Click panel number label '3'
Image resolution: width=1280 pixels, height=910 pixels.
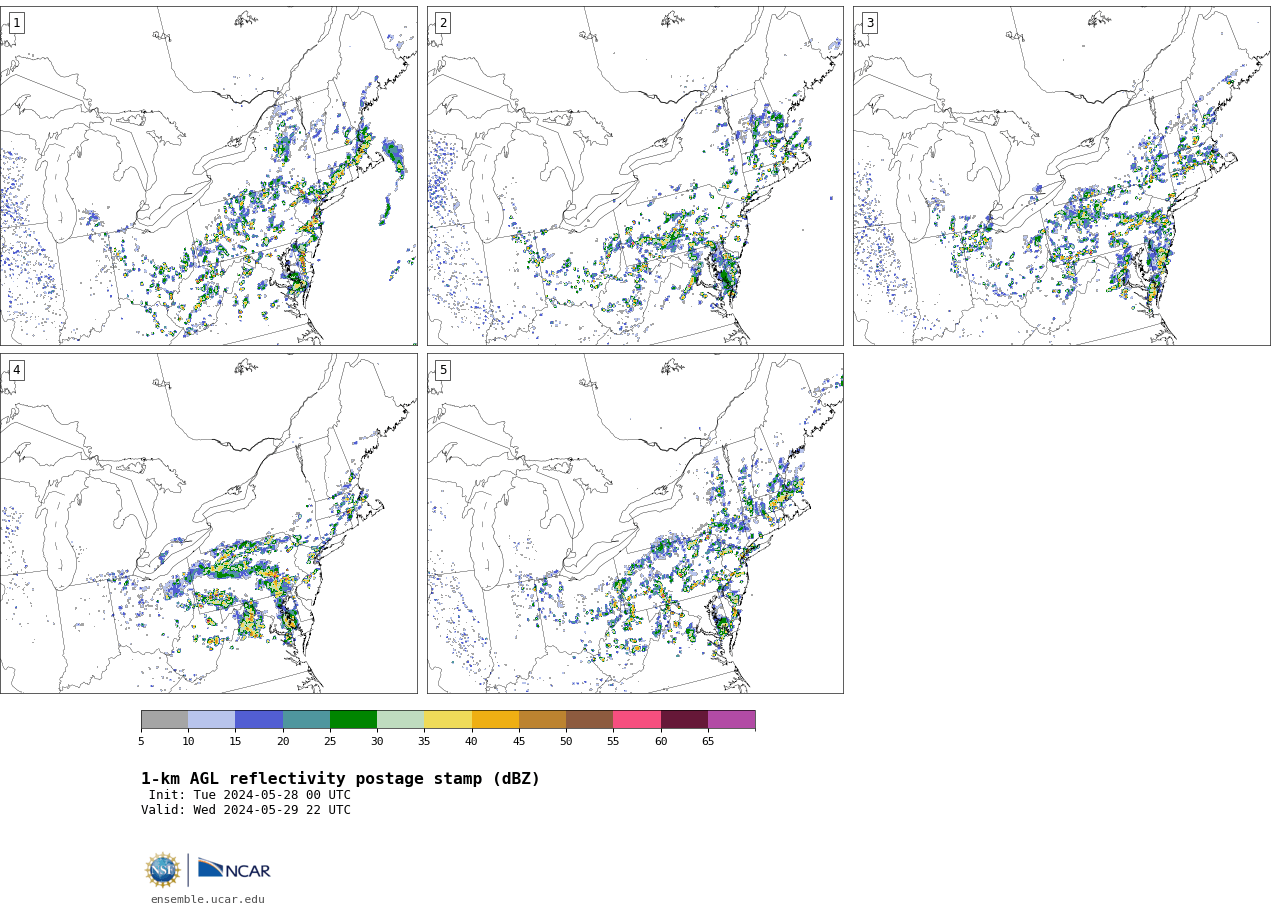click(x=869, y=23)
